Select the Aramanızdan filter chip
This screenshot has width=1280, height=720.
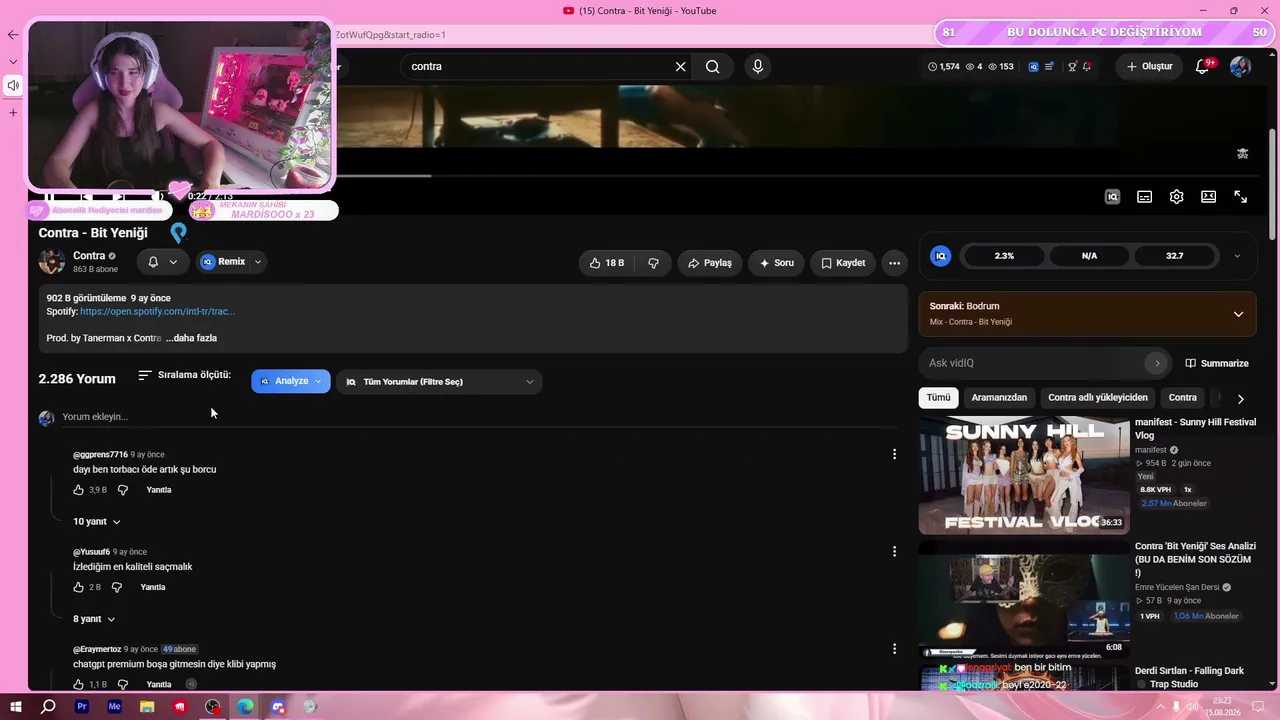(999, 398)
